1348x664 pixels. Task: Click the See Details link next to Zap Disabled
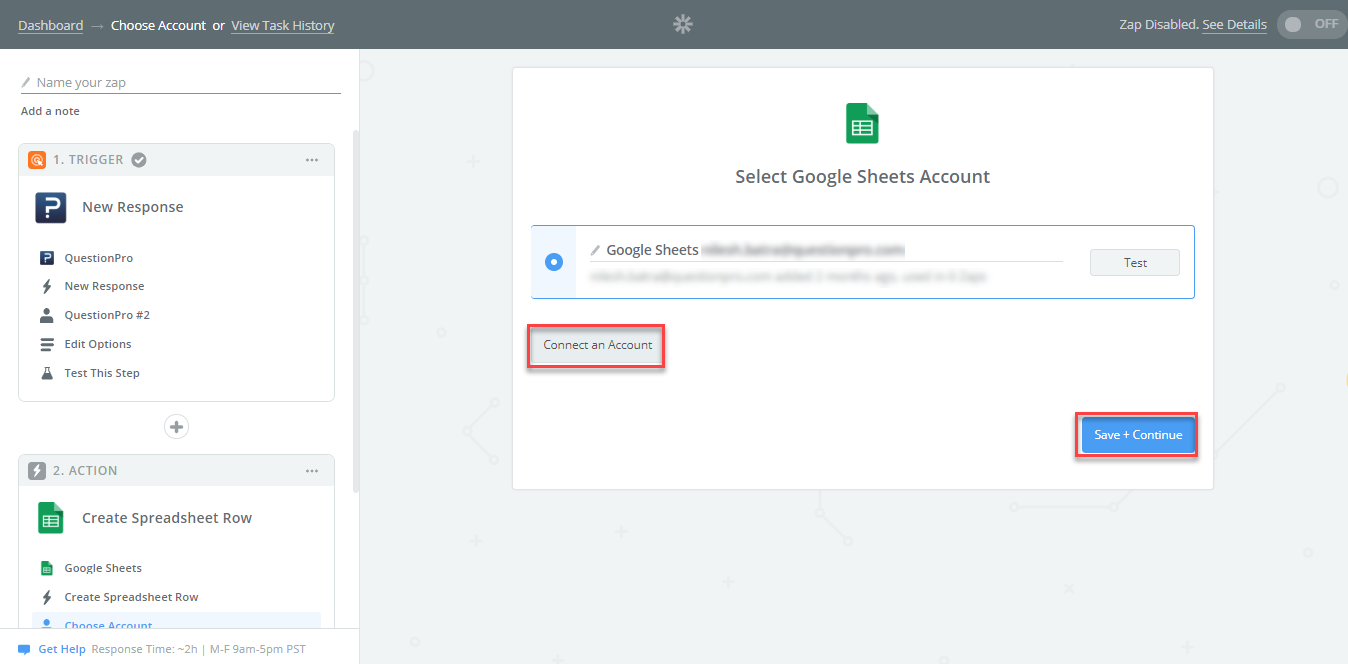point(1234,24)
